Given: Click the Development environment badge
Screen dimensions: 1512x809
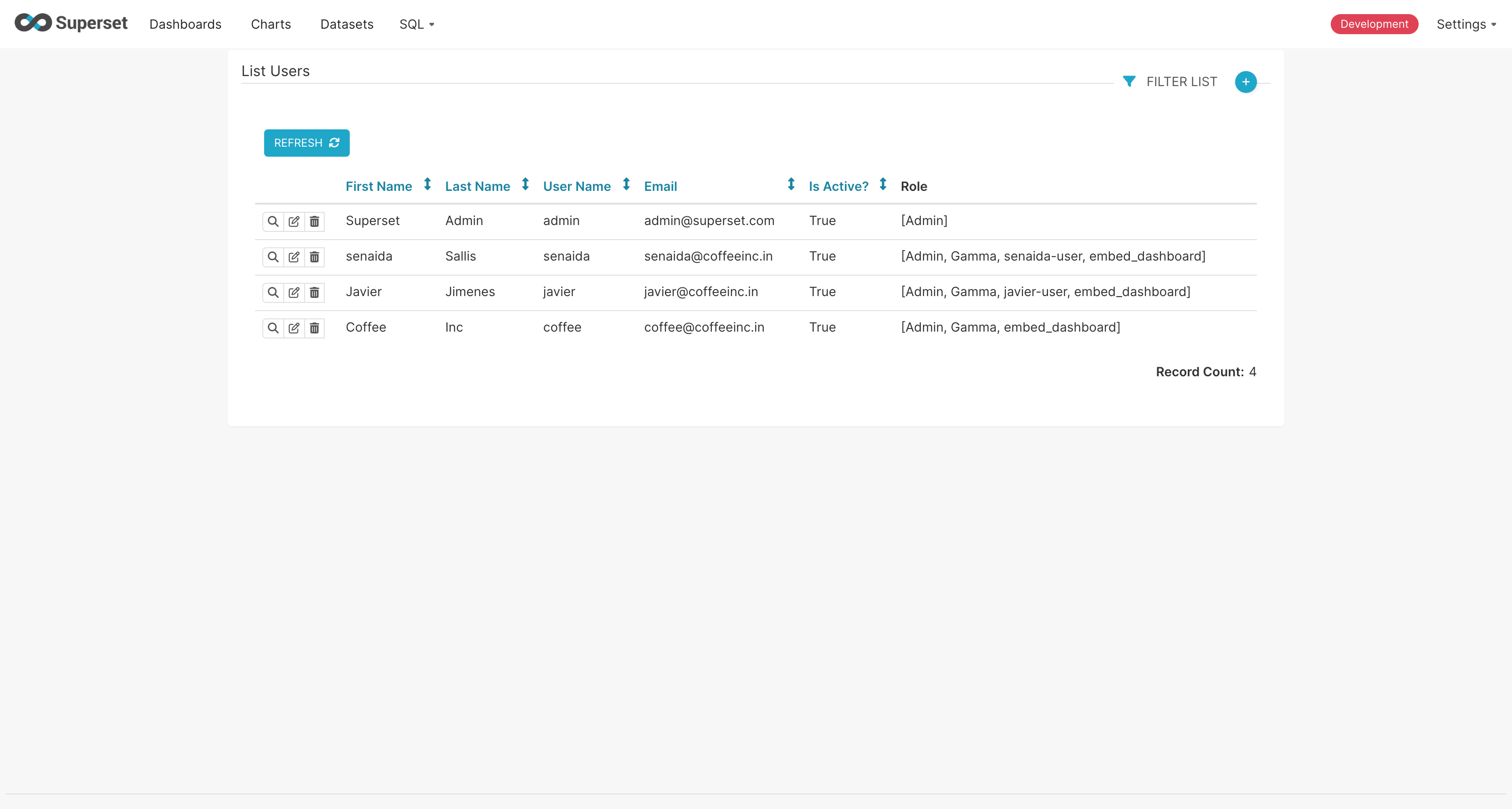Looking at the screenshot, I should click(1374, 24).
